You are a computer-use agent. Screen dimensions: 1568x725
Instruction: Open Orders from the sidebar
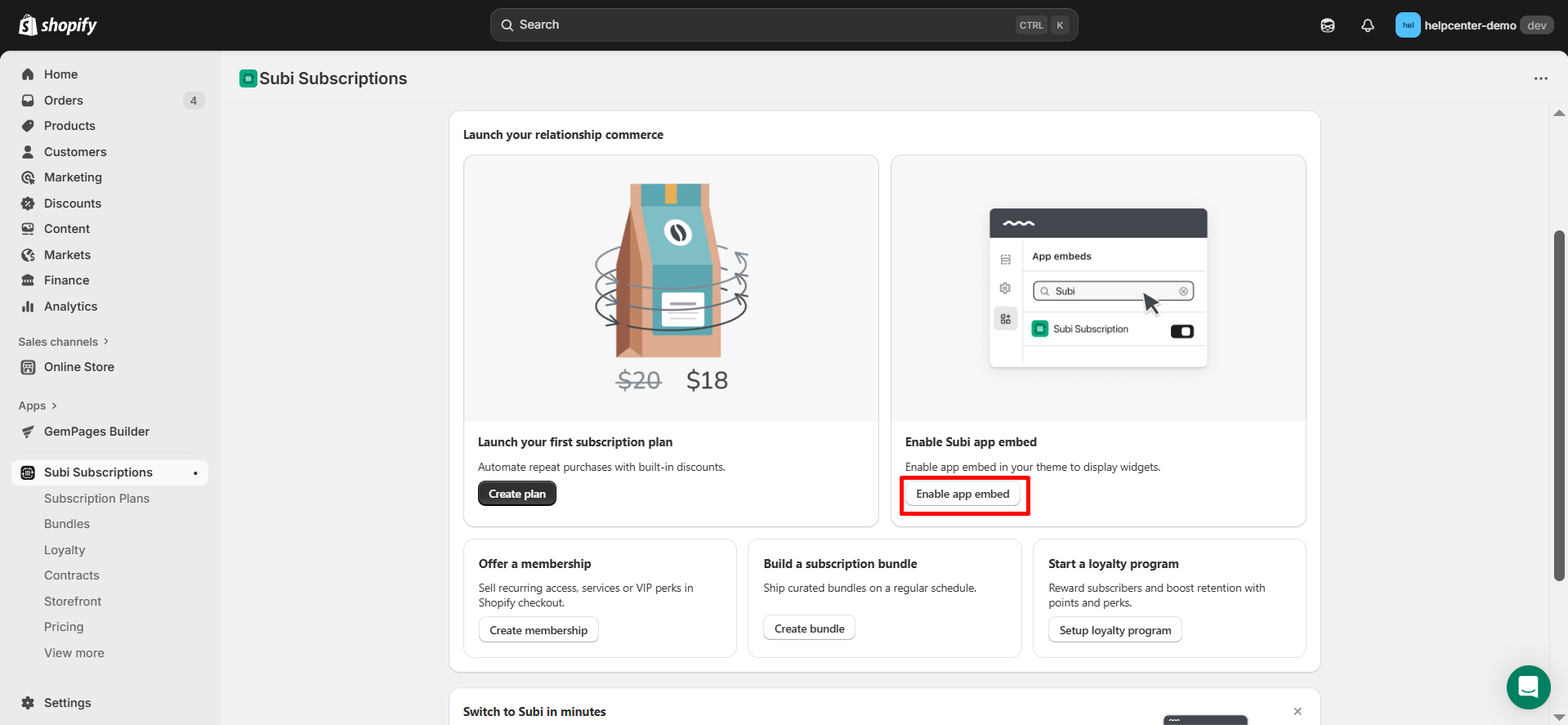[64, 101]
